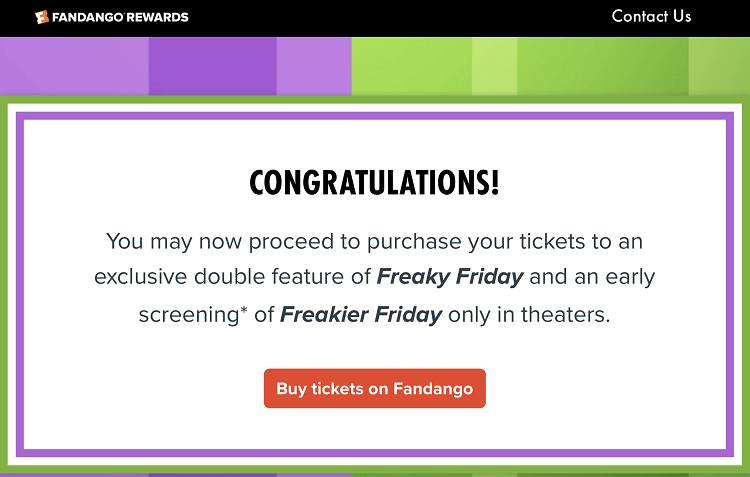Click the green banner block left of pale stripe
750x477 pixels.
pyautogui.click(x=411, y=66)
